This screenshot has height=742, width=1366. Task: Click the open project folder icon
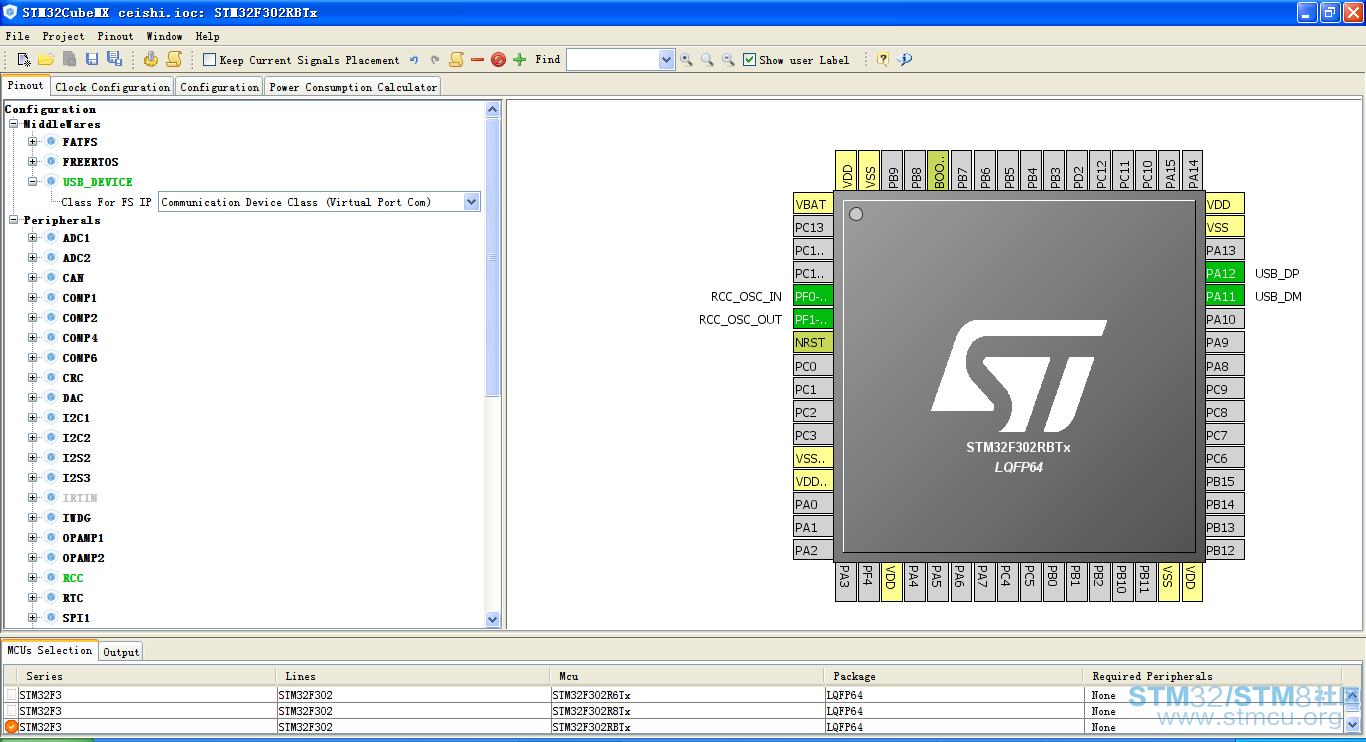pyautogui.click(x=46, y=60)
